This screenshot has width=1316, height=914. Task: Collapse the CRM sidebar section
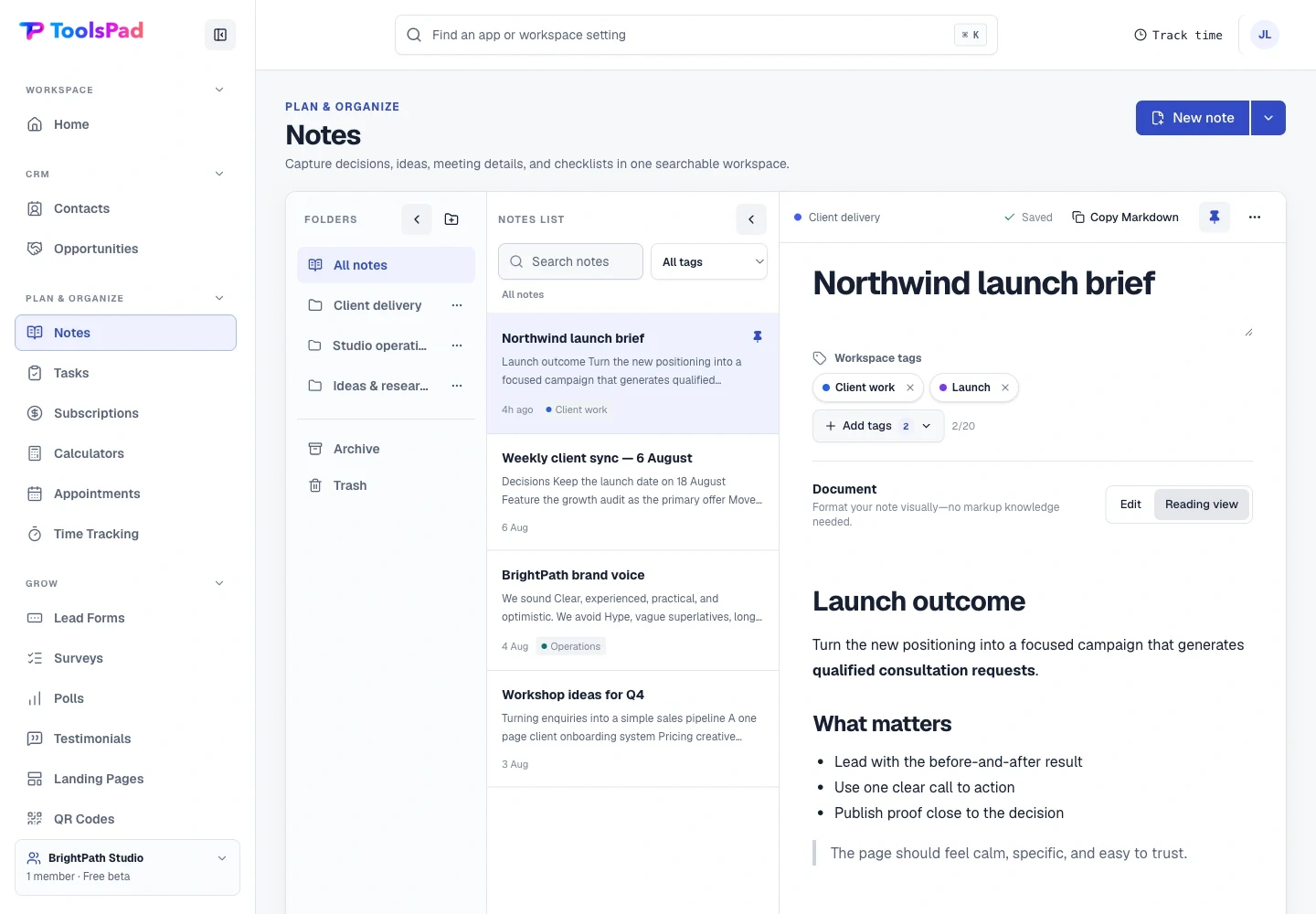[x=219, y=174]
